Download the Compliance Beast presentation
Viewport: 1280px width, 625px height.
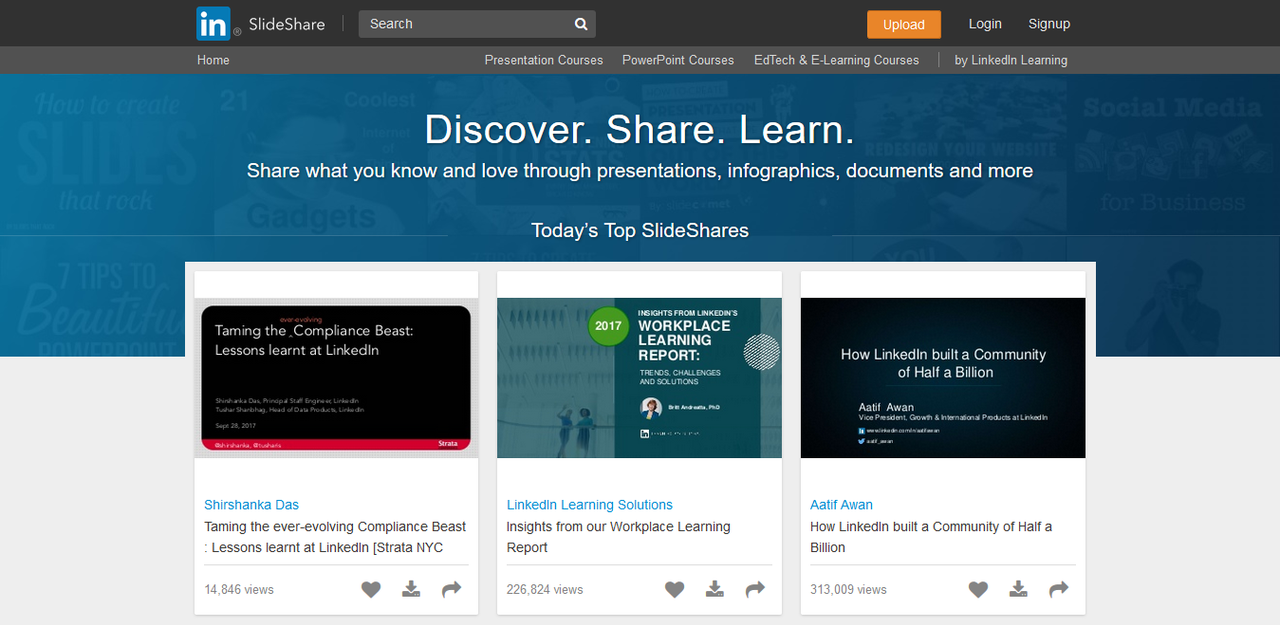tap(411, 589)
